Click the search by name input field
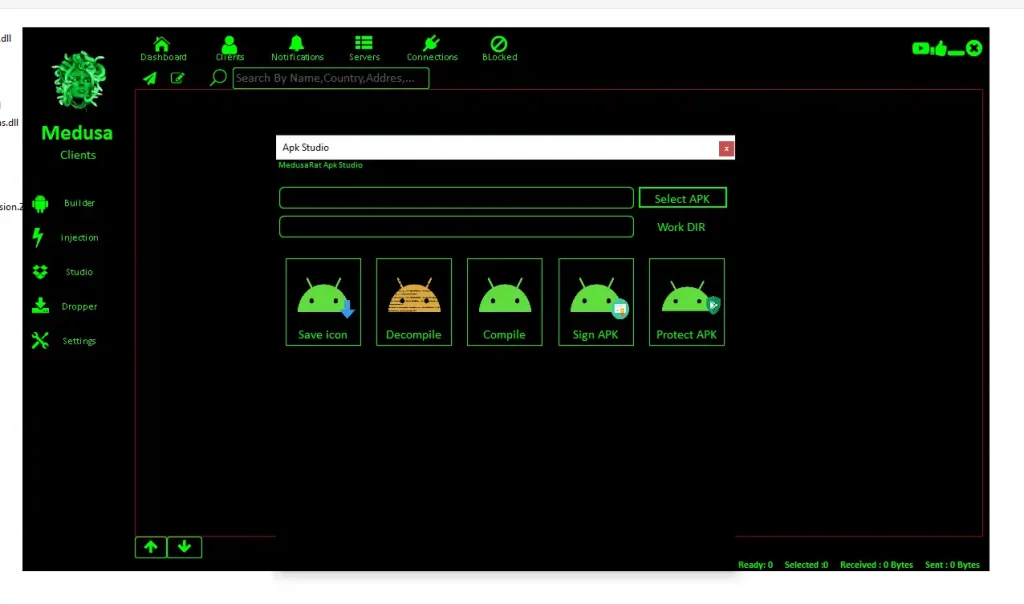 (330, 77)
